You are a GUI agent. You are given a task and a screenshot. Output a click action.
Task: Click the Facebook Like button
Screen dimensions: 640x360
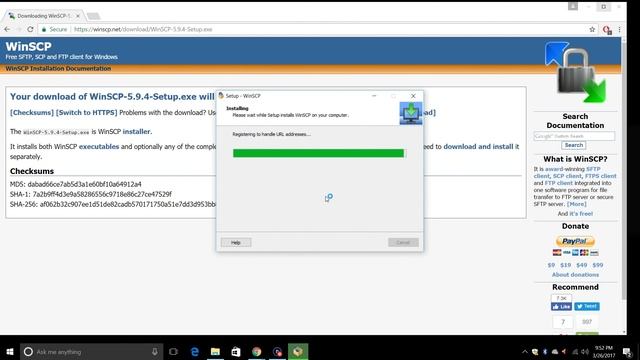[x=561, y=307]
